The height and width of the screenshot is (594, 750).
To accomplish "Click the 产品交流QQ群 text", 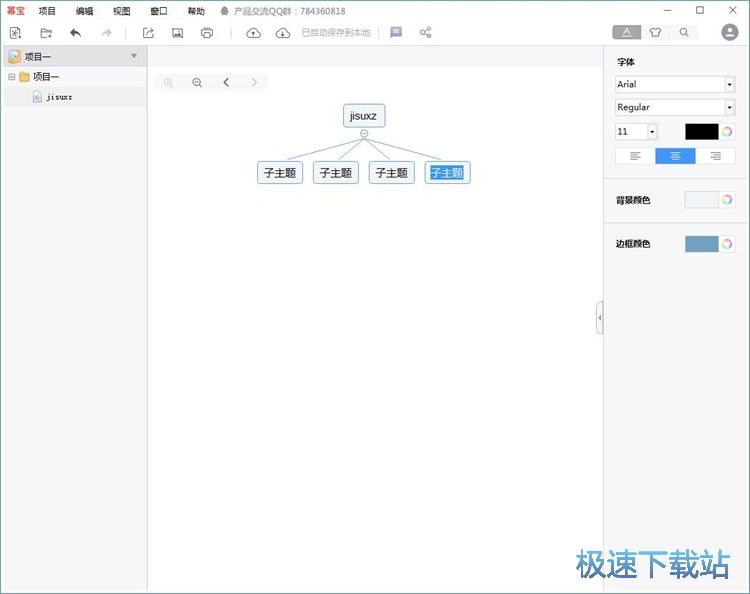I will [x=289, y=11].
